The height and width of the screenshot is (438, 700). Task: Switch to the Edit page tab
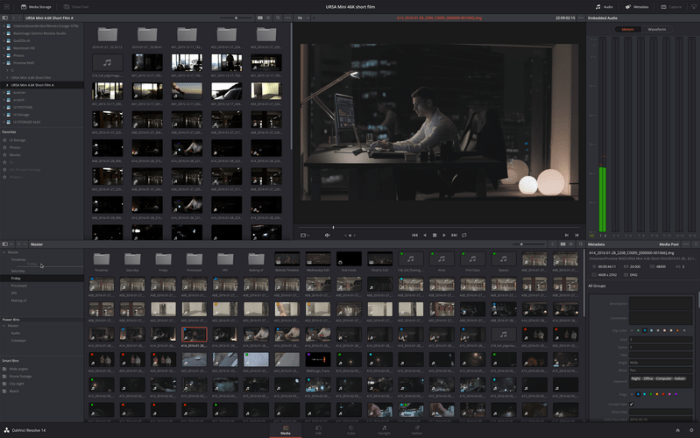318,430
